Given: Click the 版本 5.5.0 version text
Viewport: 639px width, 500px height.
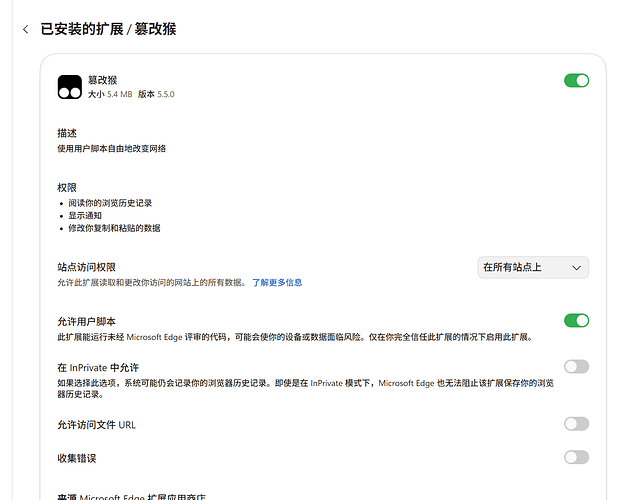Looking at the screenshot, I should [156, 94].
